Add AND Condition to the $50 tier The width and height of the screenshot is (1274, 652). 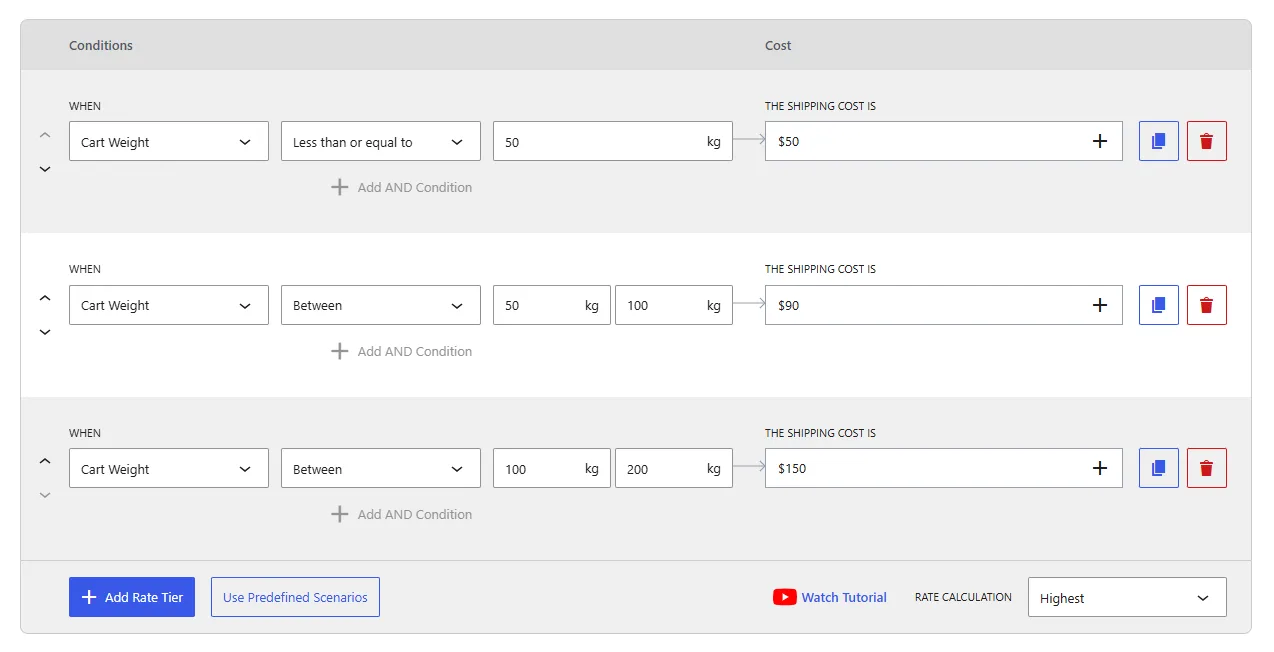coord(402,187)
